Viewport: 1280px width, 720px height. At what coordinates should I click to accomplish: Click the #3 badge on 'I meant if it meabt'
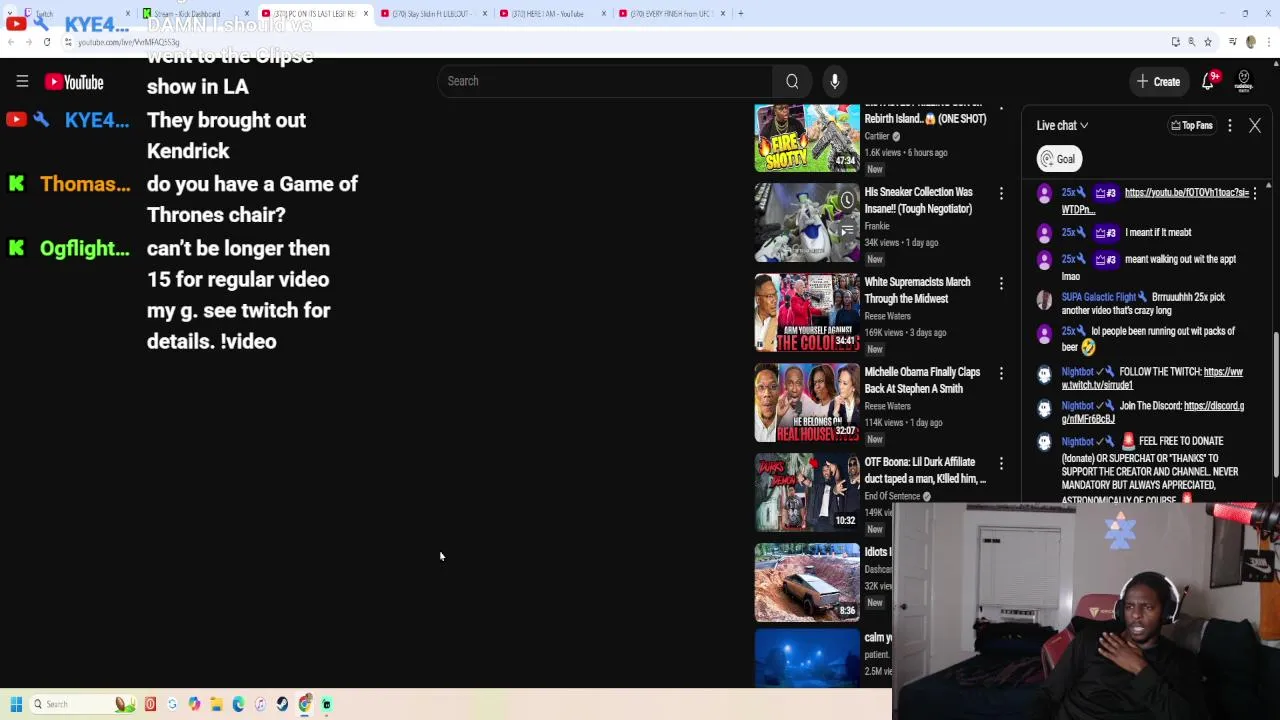[1105, 233]
